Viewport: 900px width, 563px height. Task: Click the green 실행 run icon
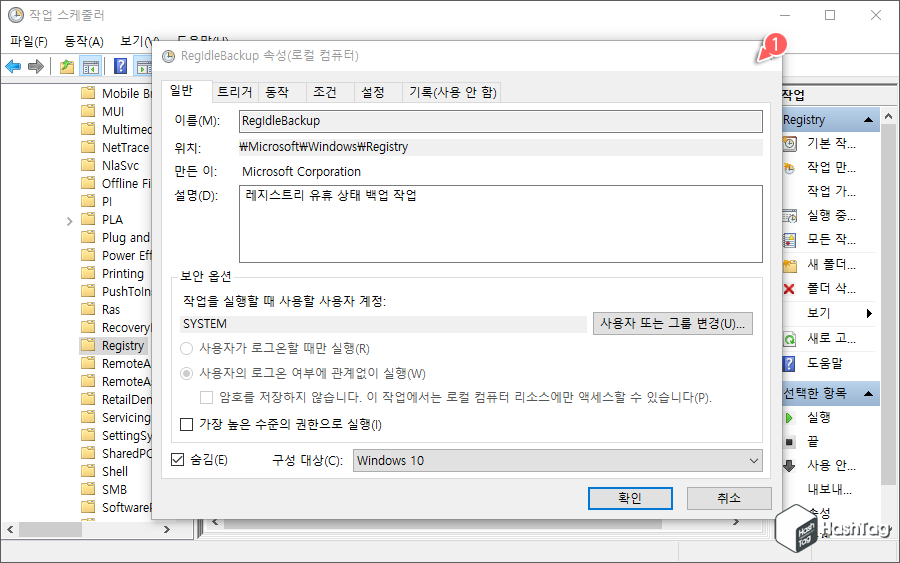(x=789, y=418)
